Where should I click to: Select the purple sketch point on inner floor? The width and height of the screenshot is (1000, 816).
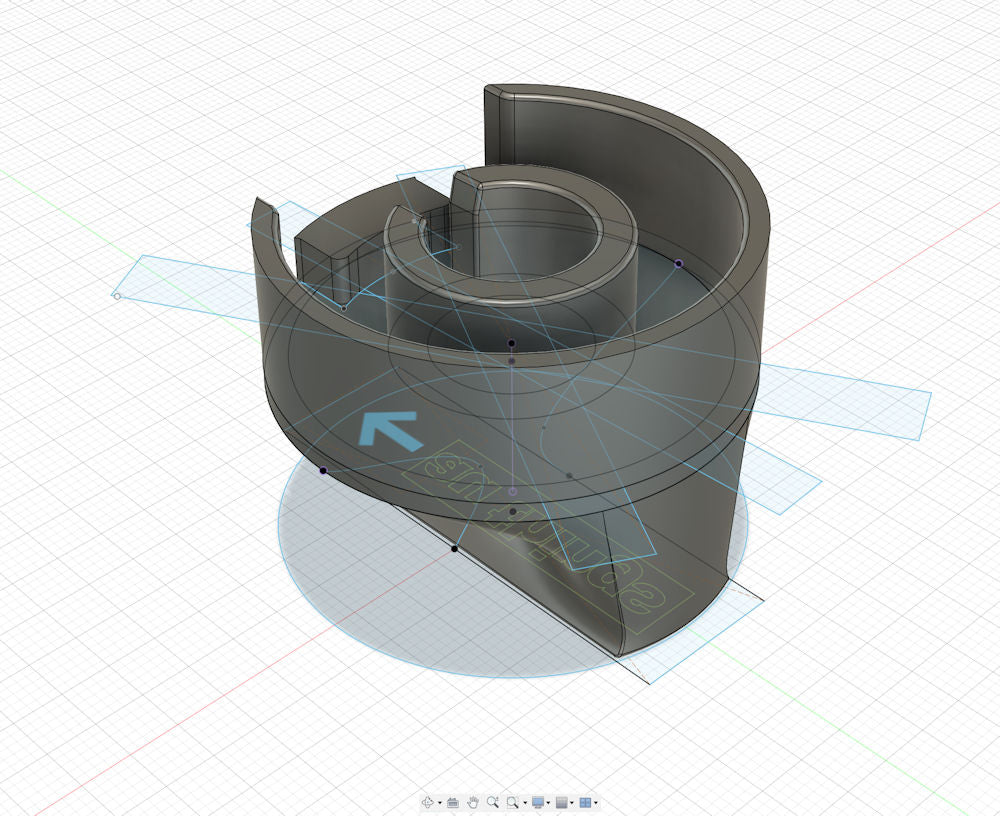click(x=679, y=263)
